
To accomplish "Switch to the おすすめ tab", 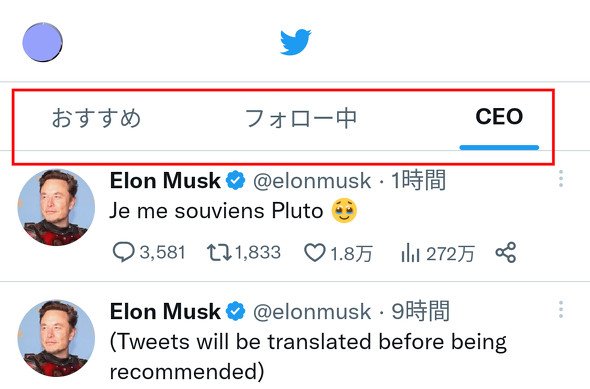I will coord(96,118).
